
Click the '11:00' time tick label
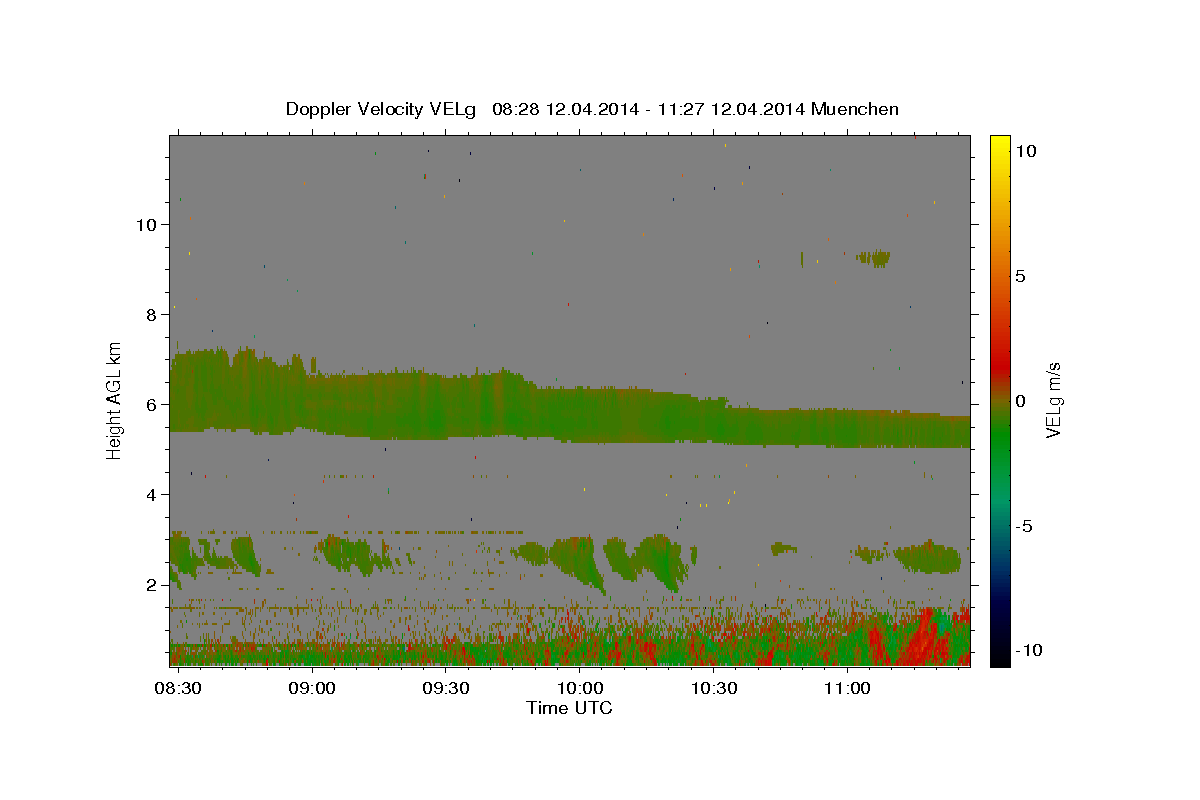click(848, 689)
